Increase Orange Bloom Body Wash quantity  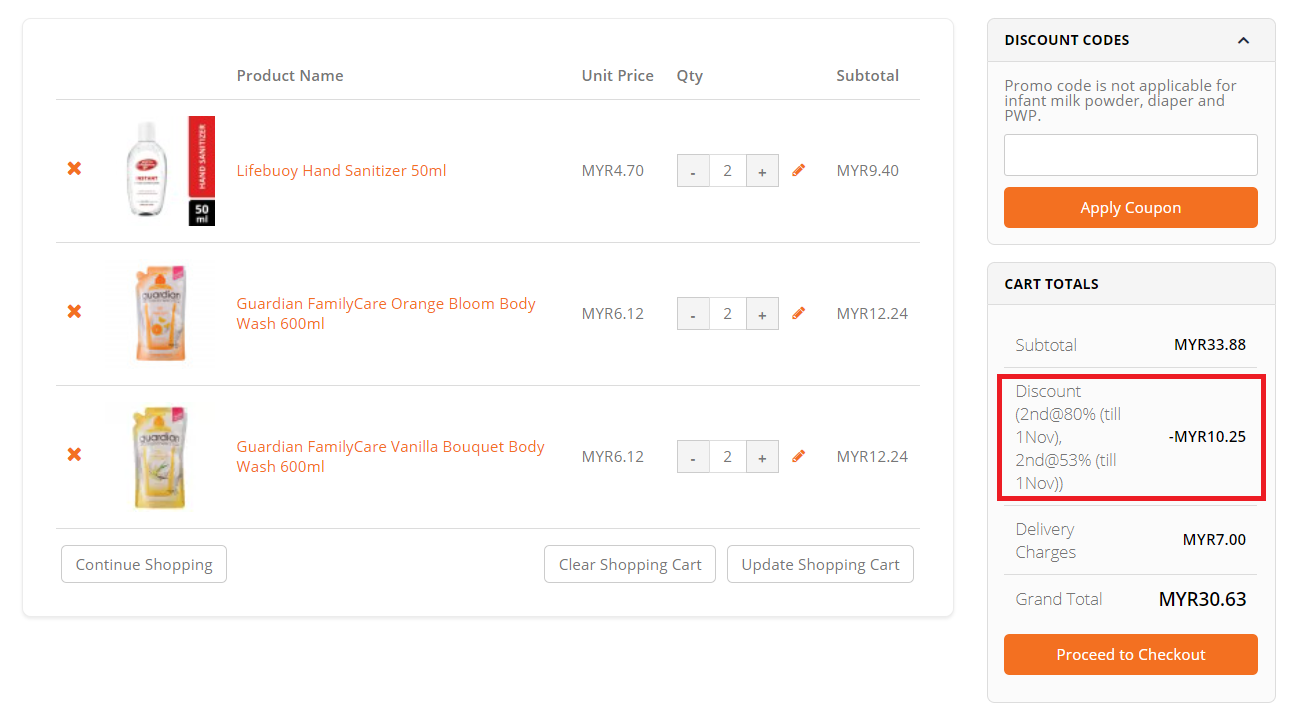click(762, 314)
